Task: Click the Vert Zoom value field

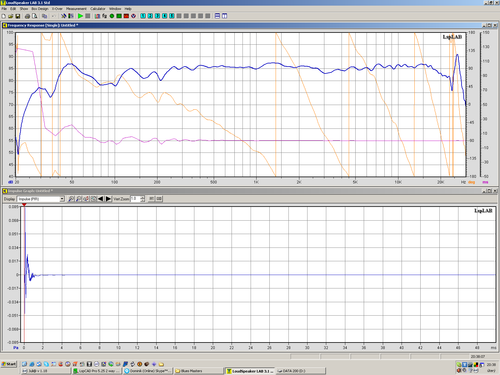Action: click(135, 199)
